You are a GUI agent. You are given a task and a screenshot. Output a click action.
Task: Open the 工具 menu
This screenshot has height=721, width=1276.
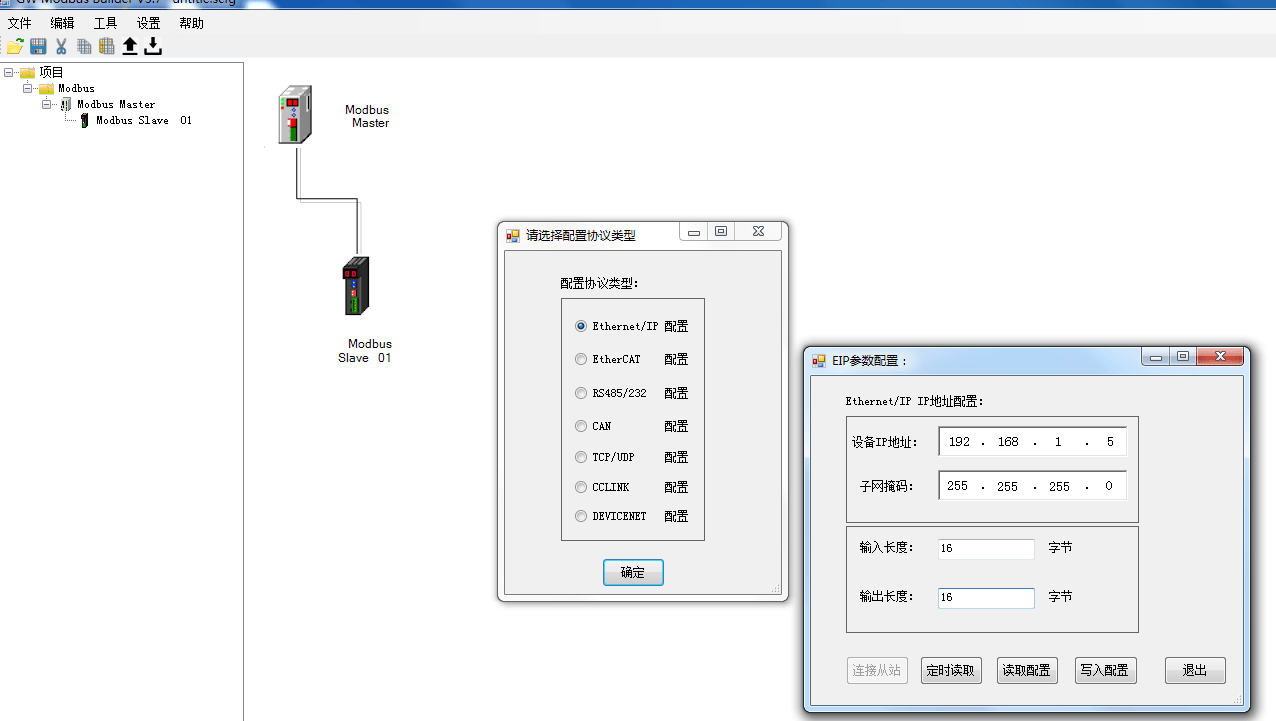coord(105,23)
